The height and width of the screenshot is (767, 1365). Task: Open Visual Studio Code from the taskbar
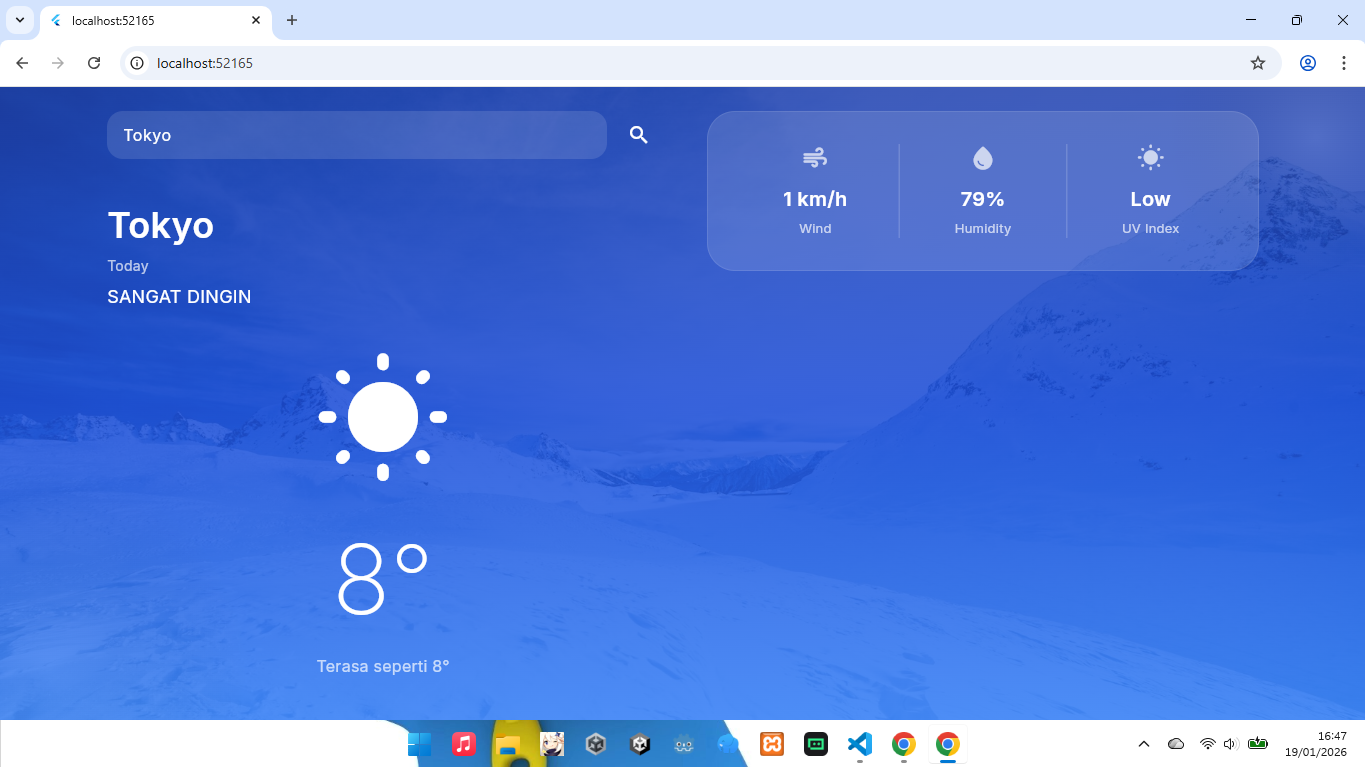pyautogui.click(x=859, y=744)
